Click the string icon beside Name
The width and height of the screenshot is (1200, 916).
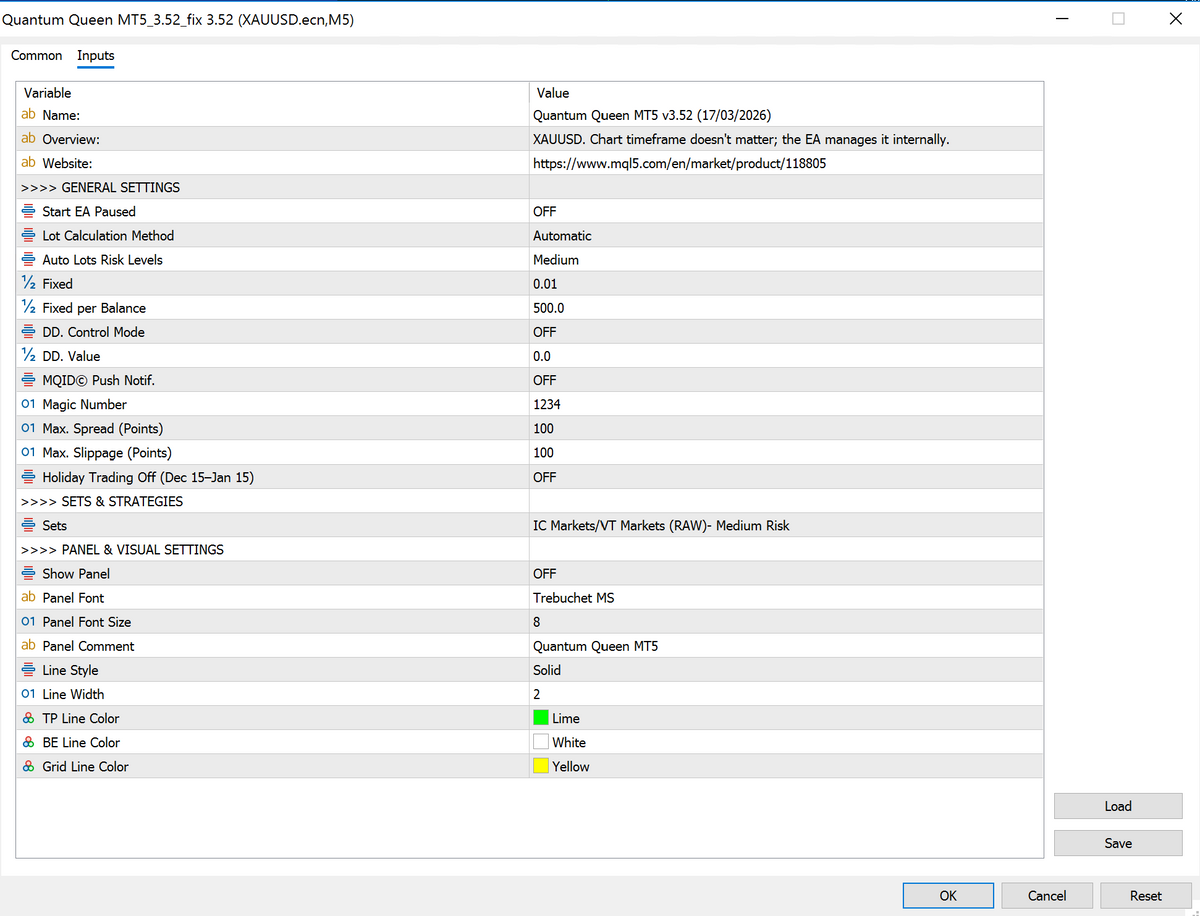(28, 115)
